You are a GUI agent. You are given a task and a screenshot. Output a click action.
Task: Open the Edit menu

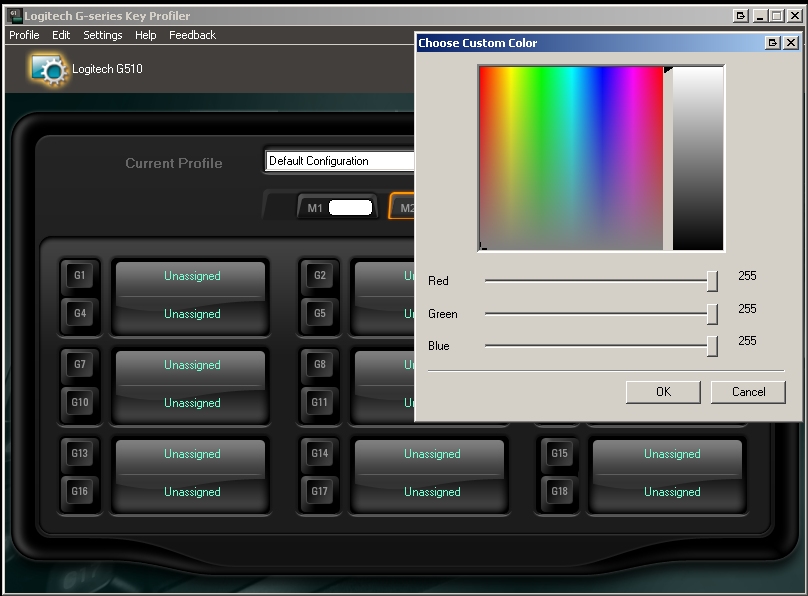click(61, 35)
